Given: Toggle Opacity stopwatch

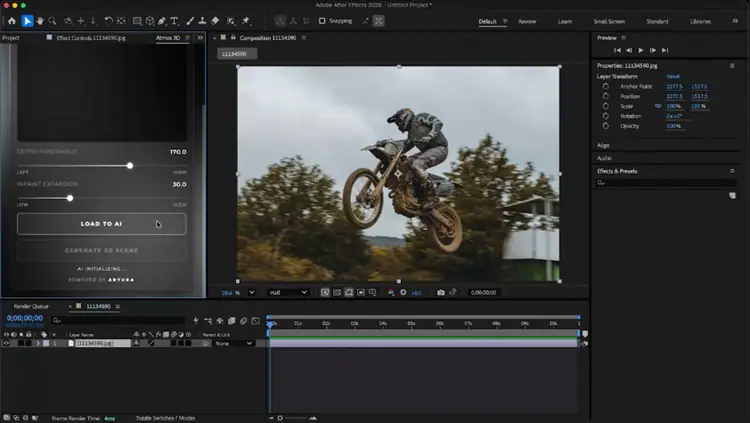Looking at the screenshot, I should (606, 126).
